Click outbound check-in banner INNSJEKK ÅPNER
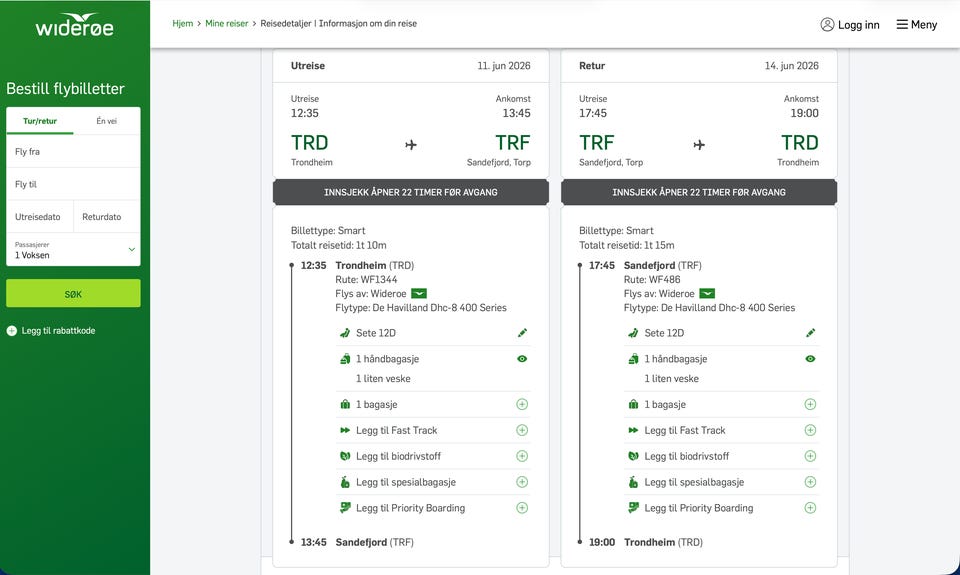Screen dimensions: 960x575 411,192
